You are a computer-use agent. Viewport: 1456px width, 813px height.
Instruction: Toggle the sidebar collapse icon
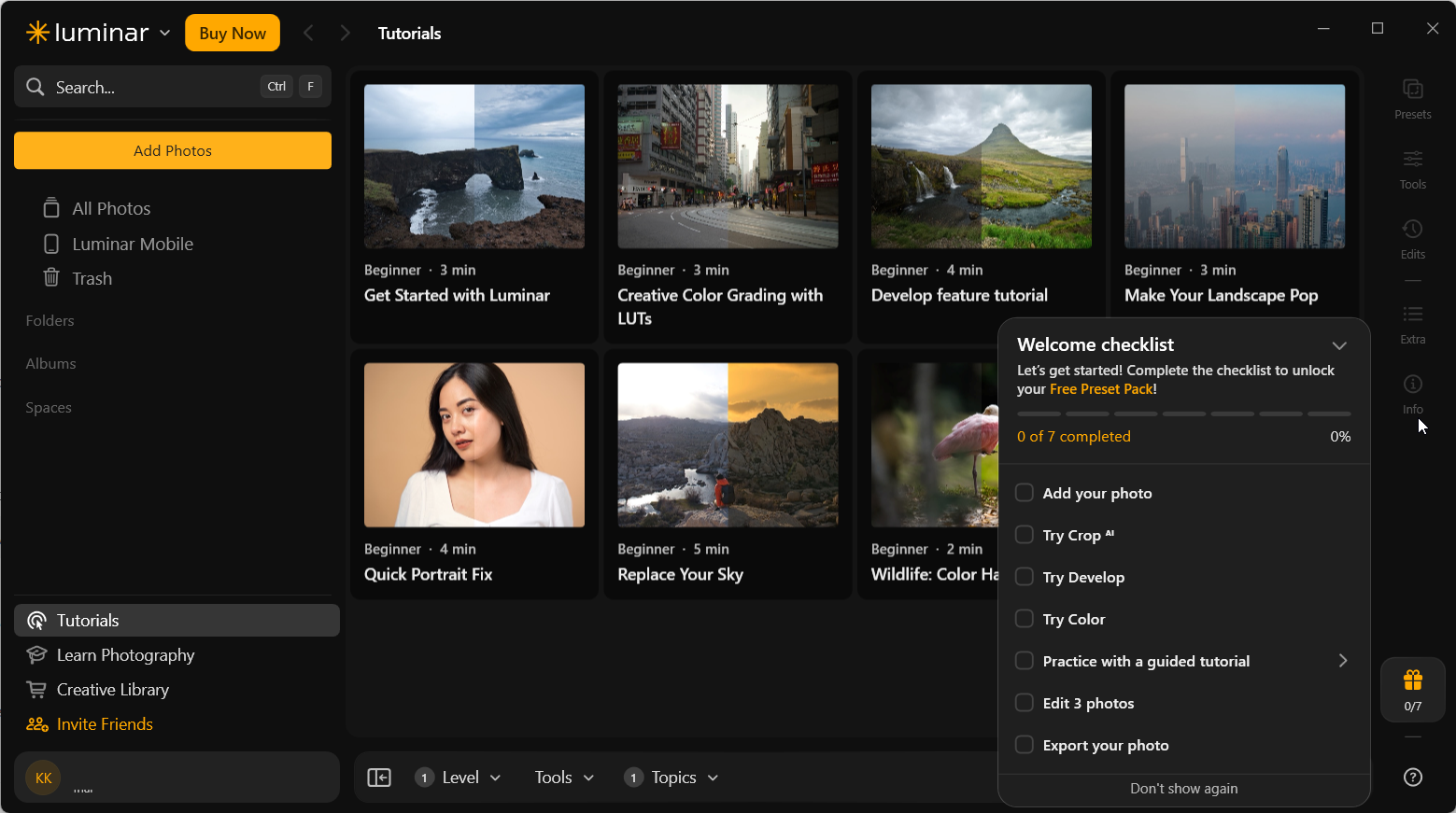pyautogui.click(x=379, y=778)
